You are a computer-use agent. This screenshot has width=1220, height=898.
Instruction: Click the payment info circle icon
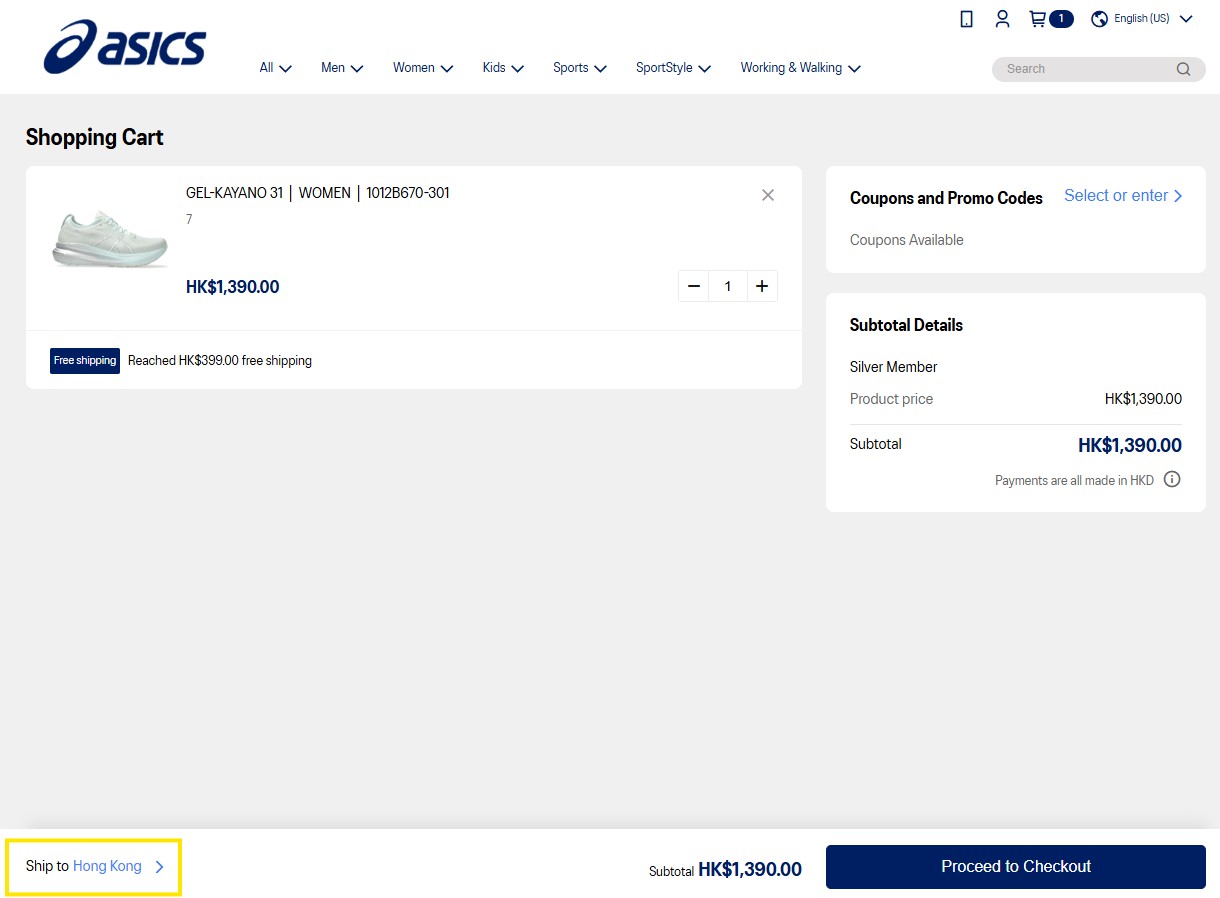coord(1172,479)
